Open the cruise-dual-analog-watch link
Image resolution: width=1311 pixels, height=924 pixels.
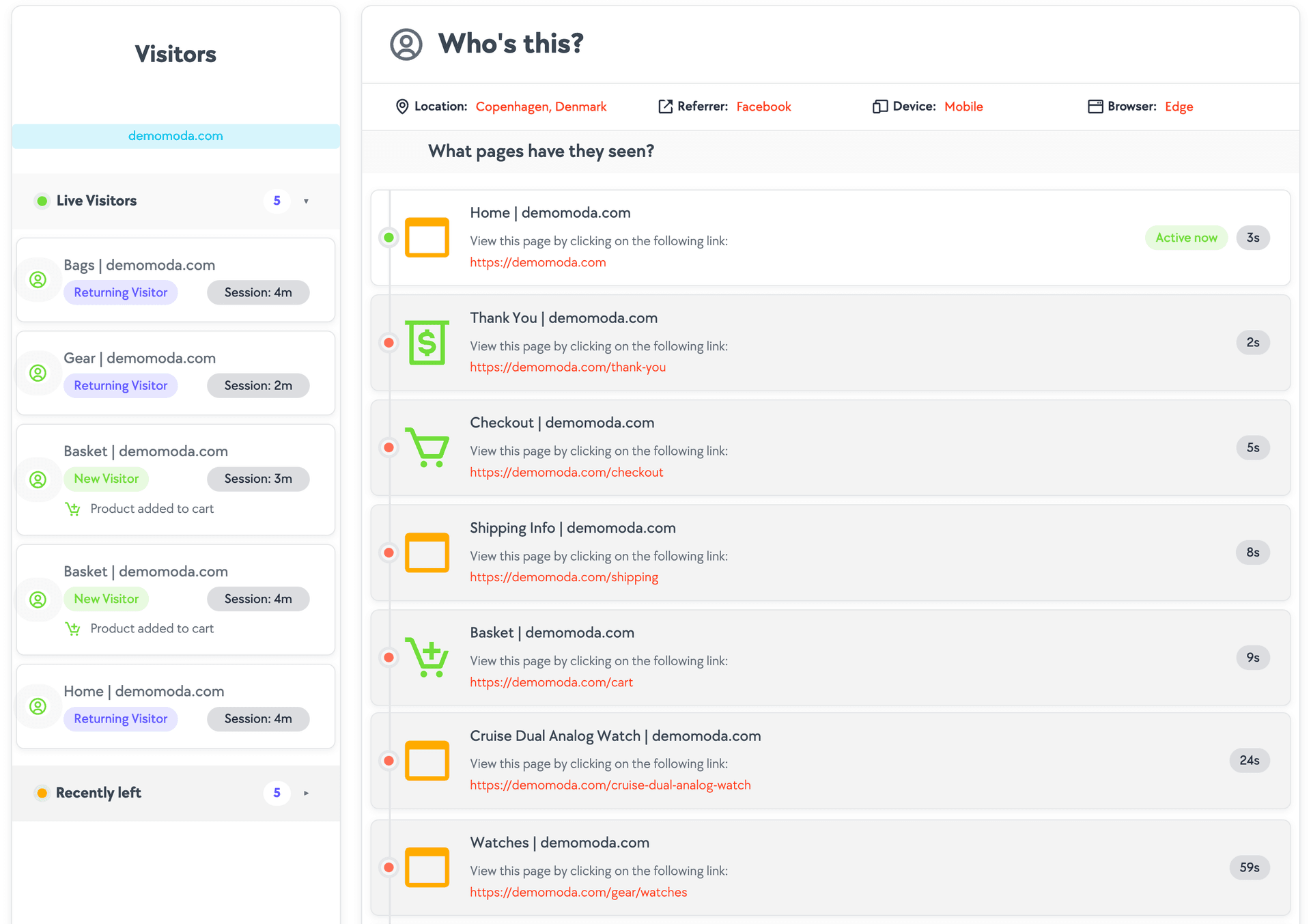(610, 785)
